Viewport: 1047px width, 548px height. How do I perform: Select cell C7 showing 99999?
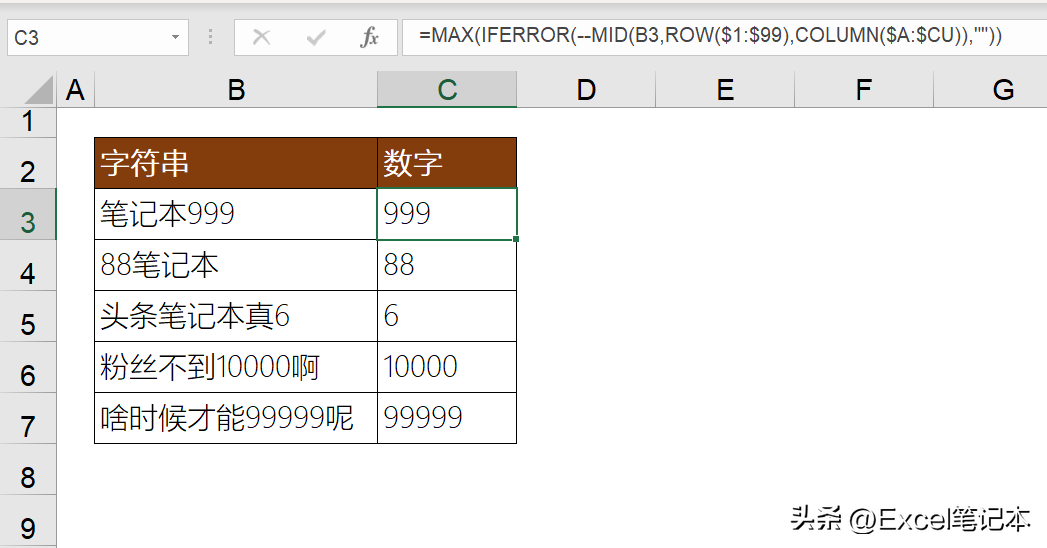(447, 418)
